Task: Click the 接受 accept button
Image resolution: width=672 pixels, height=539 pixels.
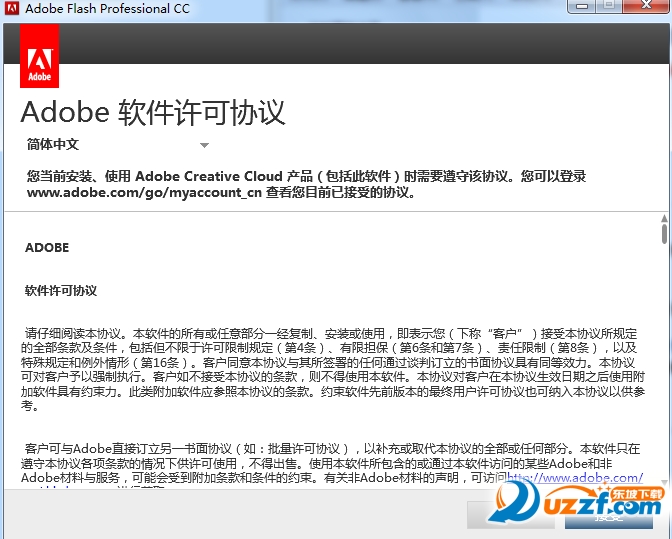Action: 609,515
